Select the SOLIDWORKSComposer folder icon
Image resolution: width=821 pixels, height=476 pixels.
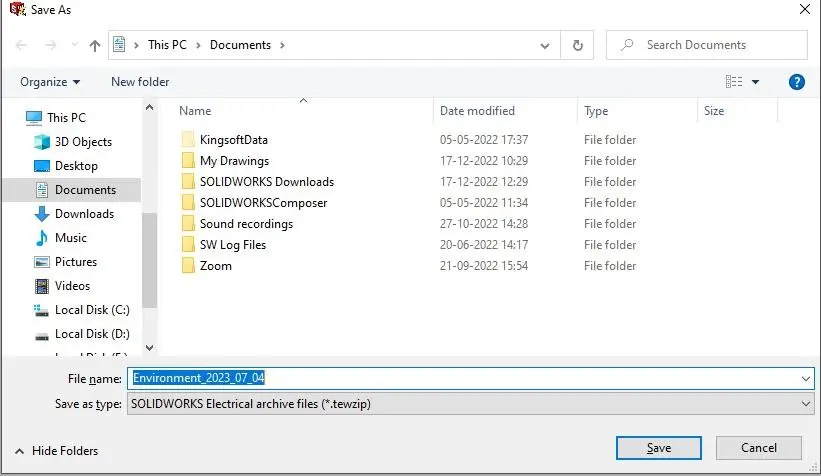click(x=188, y=203)
